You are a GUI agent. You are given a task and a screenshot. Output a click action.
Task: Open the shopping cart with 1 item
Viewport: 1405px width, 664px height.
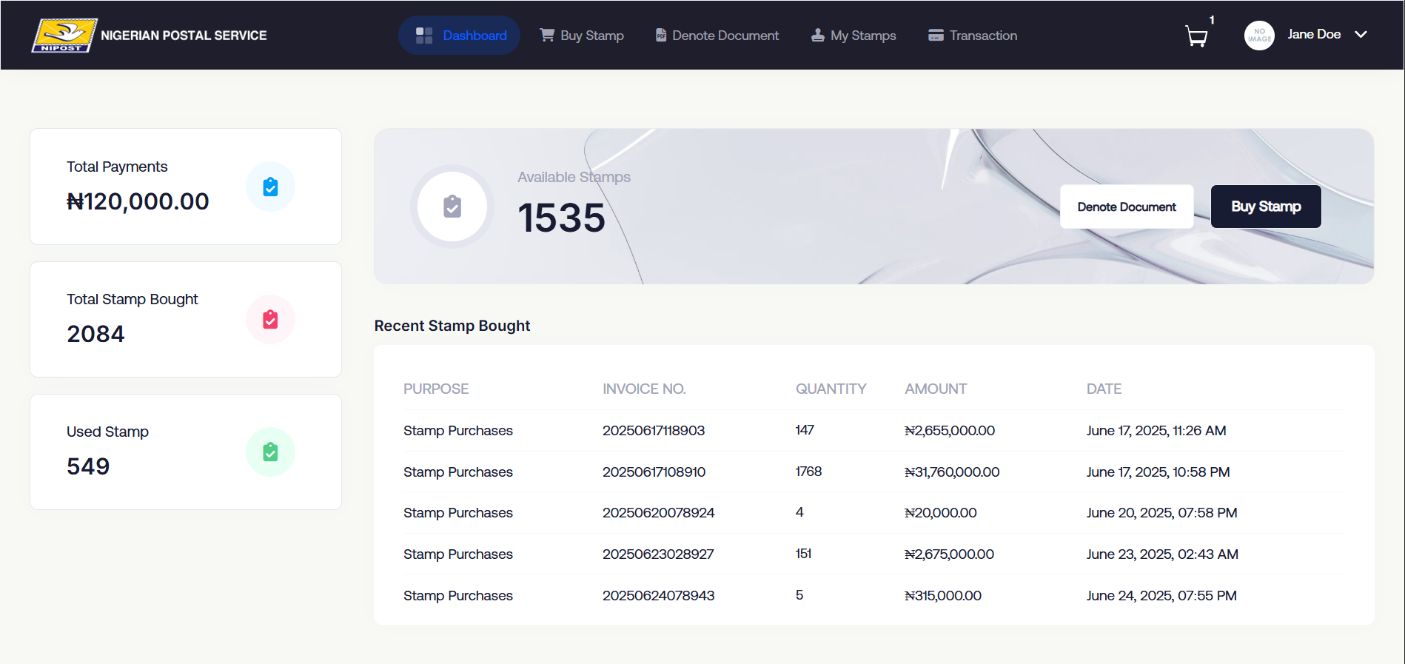click(x=1196, y=36)
